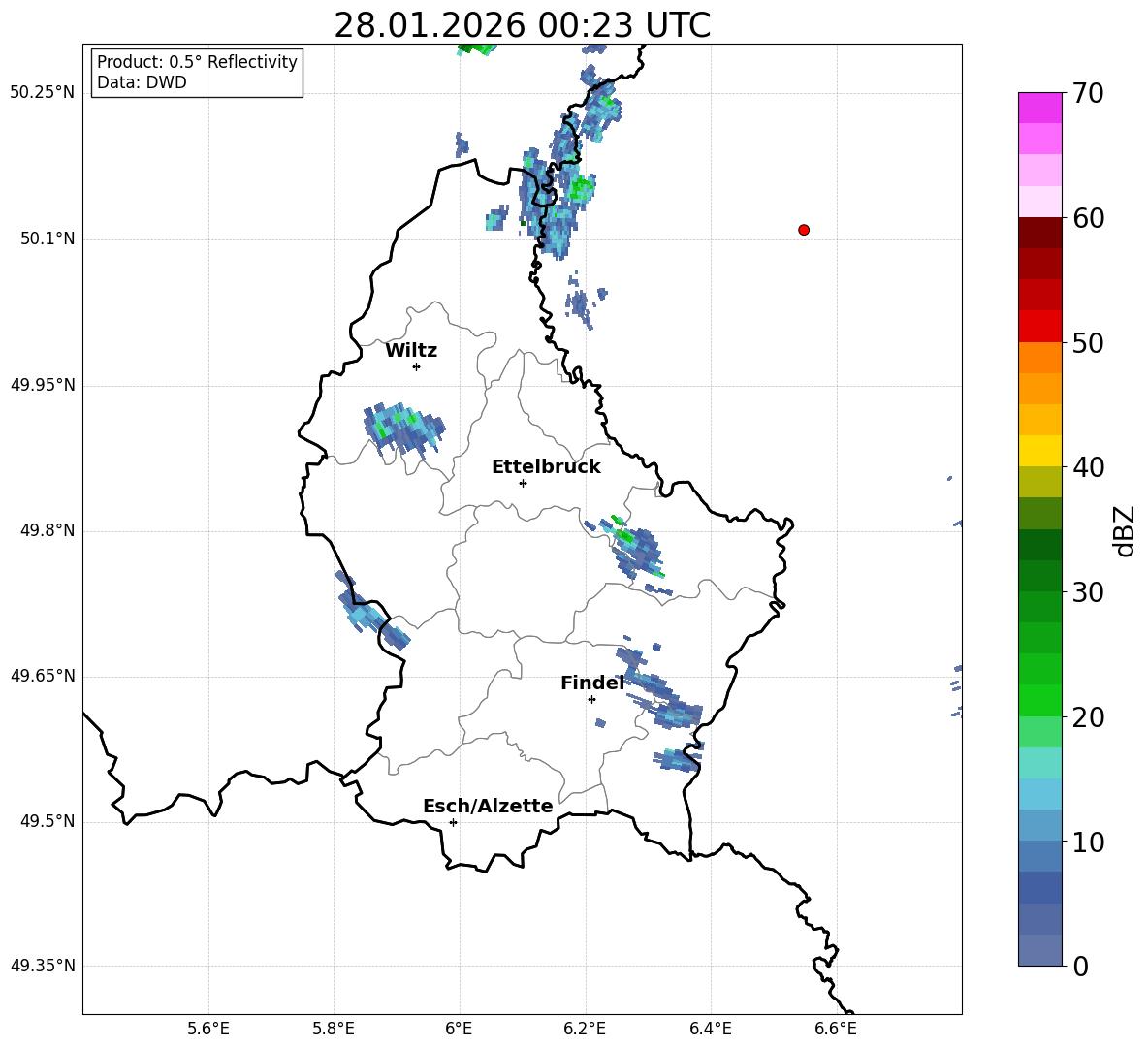Click the 49.35°N latitude label
Viewport: 1148px width, 1048px height.
pyautogui.click(x=43, y=966)
